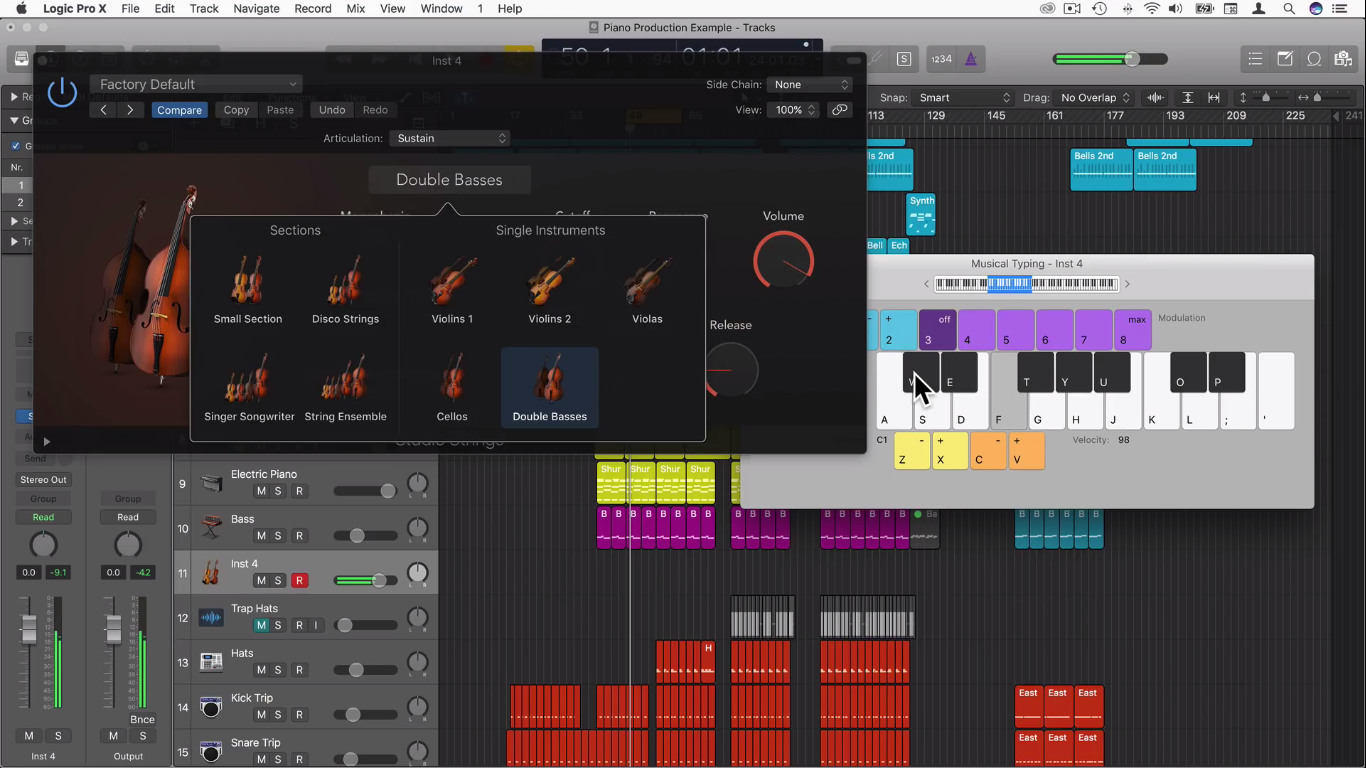
Task: Toggle waveform zoom button in tracks toolbar
Action: click(x=1156, y=98)
